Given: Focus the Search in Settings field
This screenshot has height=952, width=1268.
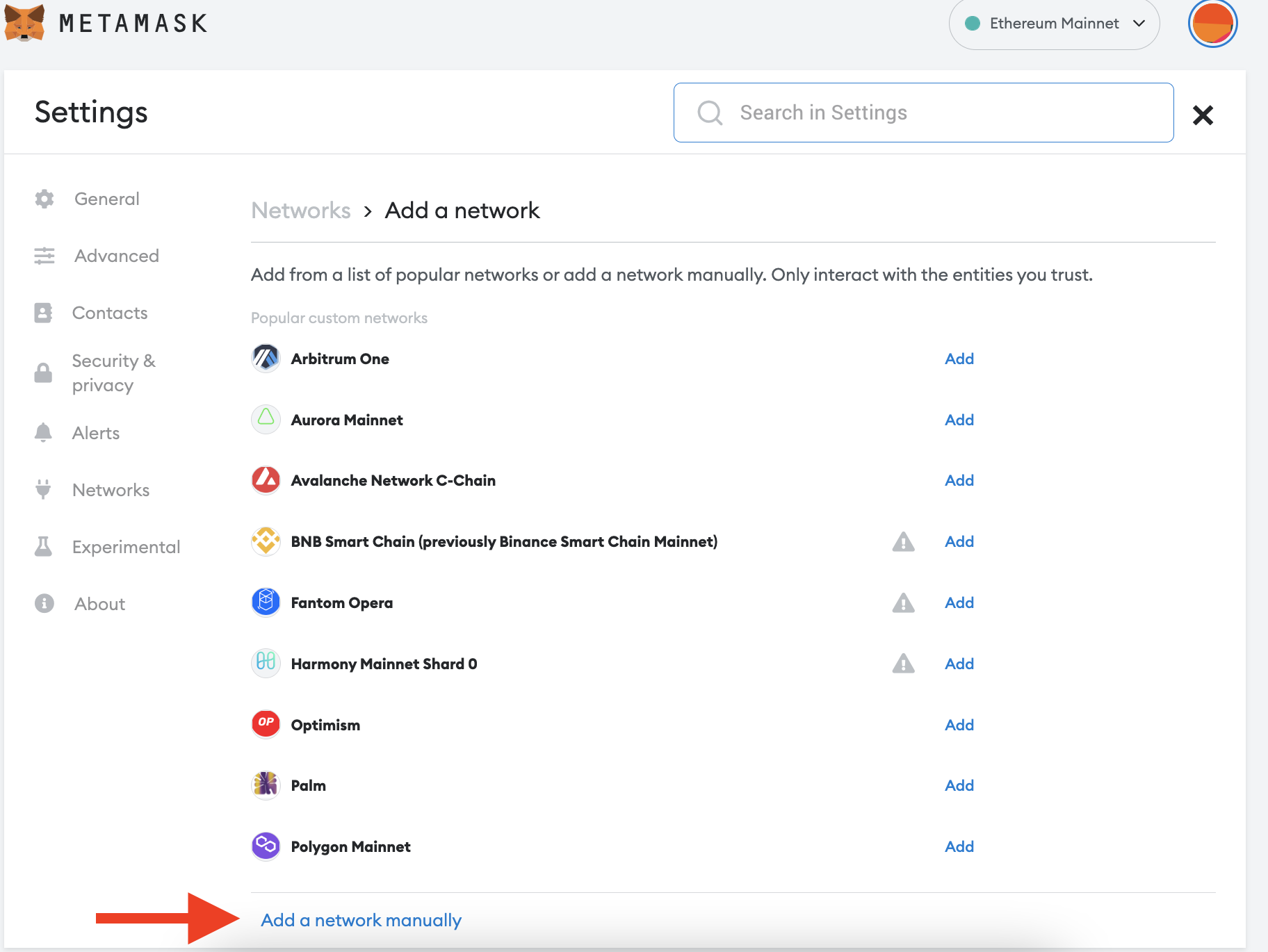Looking at the screenshot, I should [x=923, y=113].
